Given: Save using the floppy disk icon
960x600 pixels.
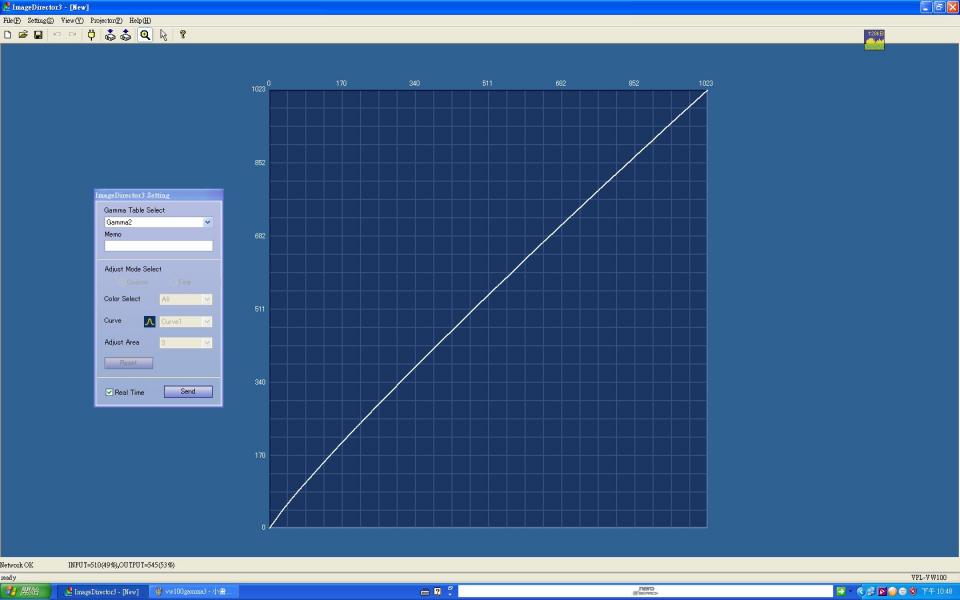Looking at the screenshot, I should 38,35.
